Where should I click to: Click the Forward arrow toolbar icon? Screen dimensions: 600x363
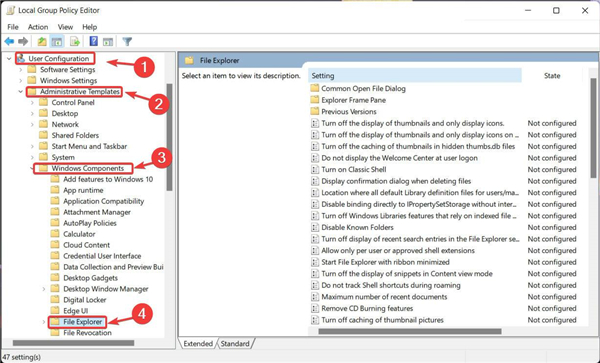point(23,41)
